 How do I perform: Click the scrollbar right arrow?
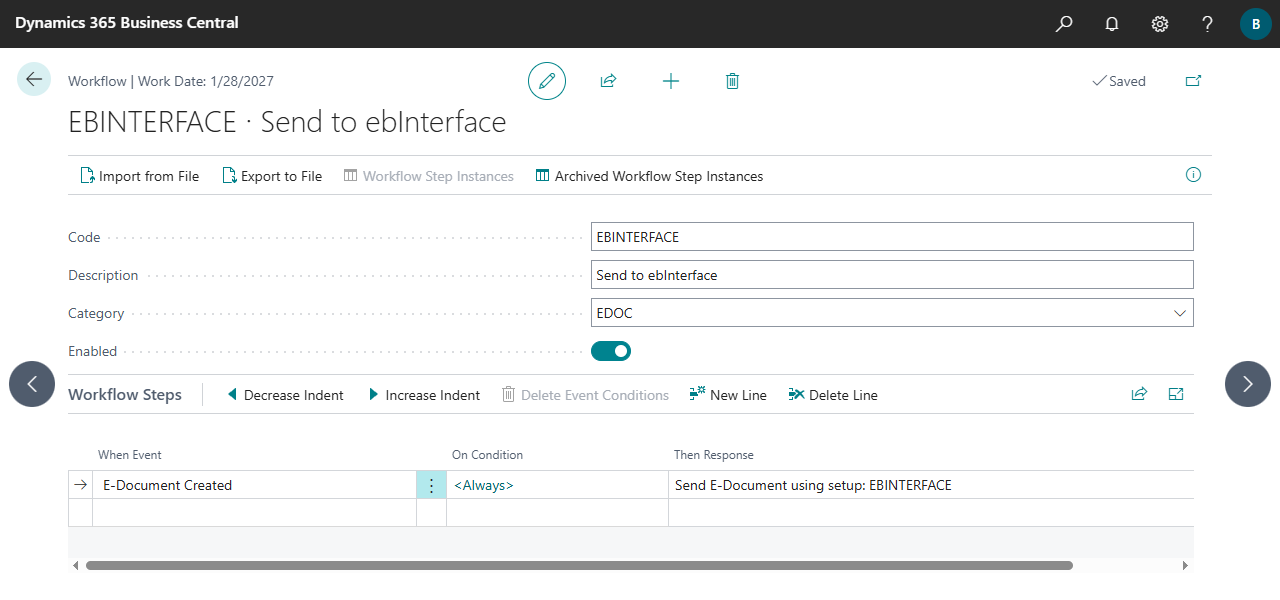(1186, 565)
